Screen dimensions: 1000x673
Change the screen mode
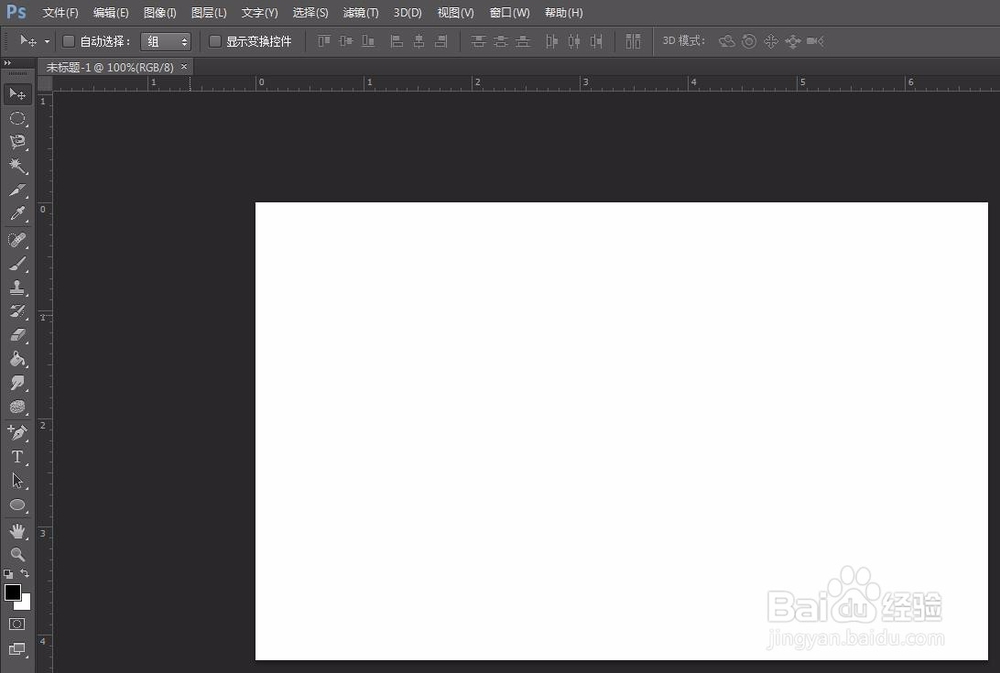pos(17,649)
